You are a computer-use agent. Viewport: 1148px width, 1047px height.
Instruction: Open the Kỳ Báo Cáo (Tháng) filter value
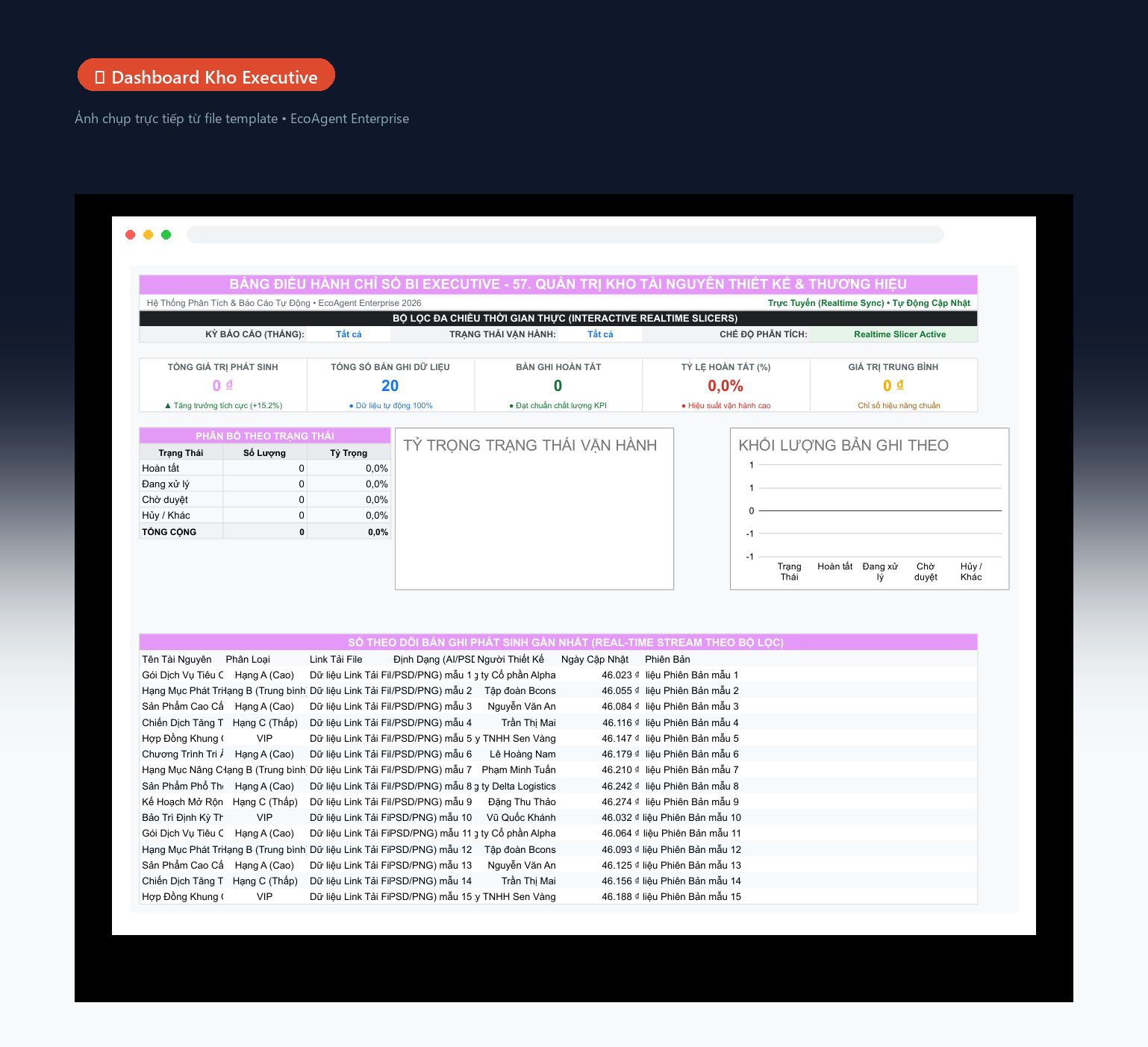pyautogui.click(x=349, y=334)
